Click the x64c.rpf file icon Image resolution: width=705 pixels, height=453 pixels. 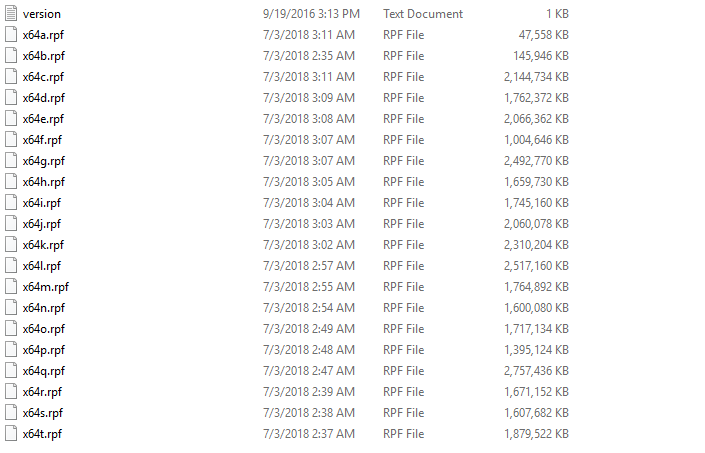click(11, 77)
